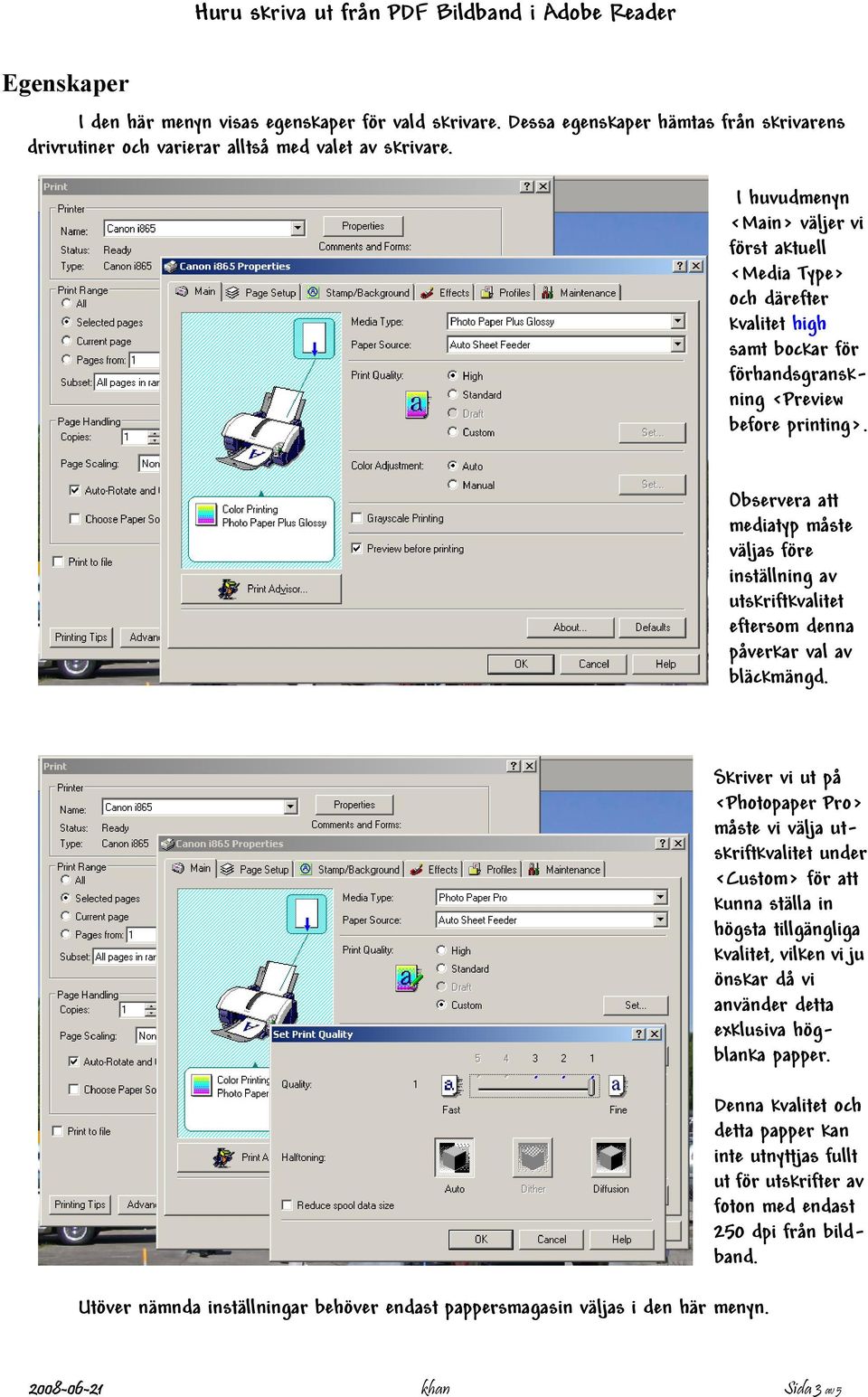This screenshot has height=1397, width=868.
Task: Switch to Page Setup tab in upper dialog
Action: (x=261, y=292)
